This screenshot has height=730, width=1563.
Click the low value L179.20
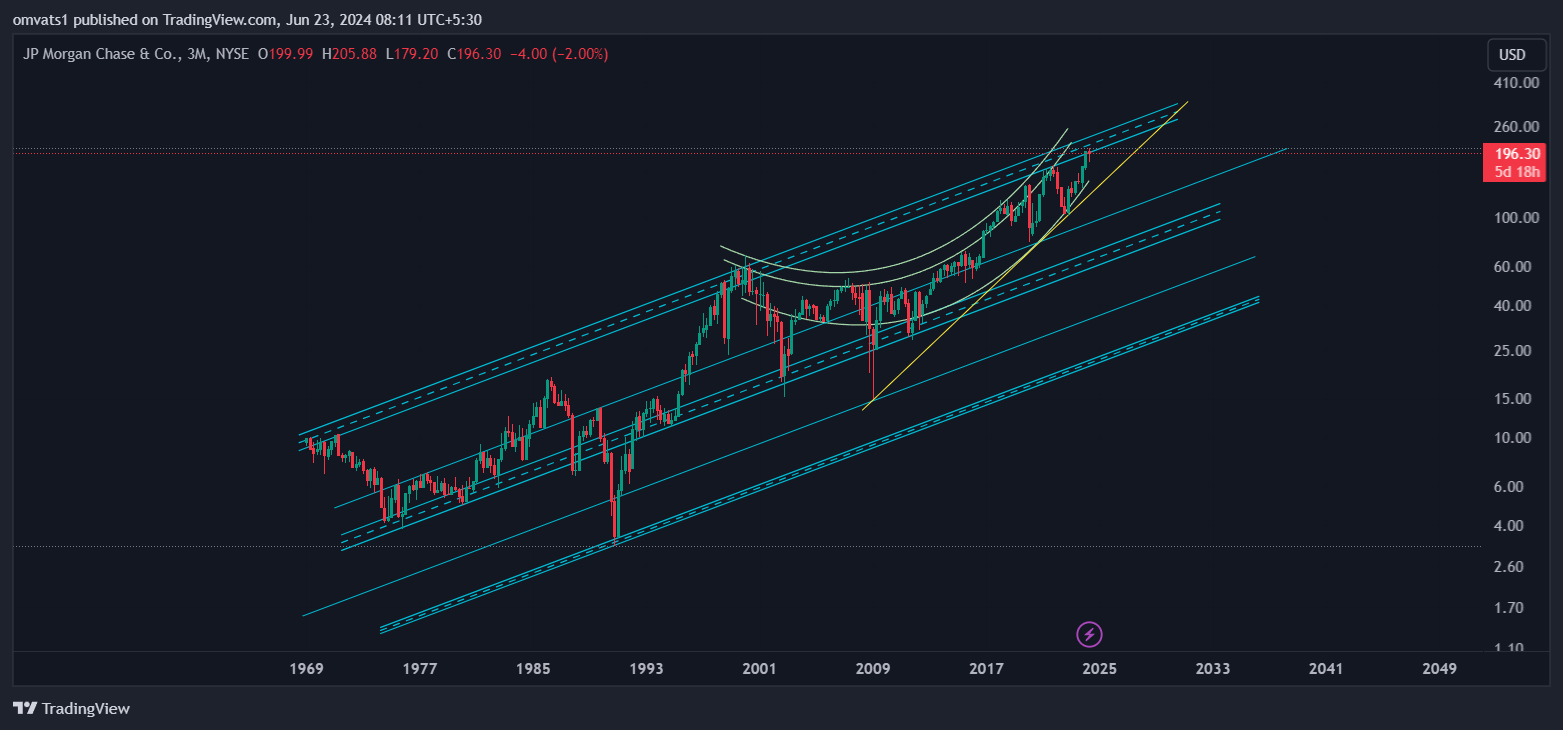click(411, 53)
